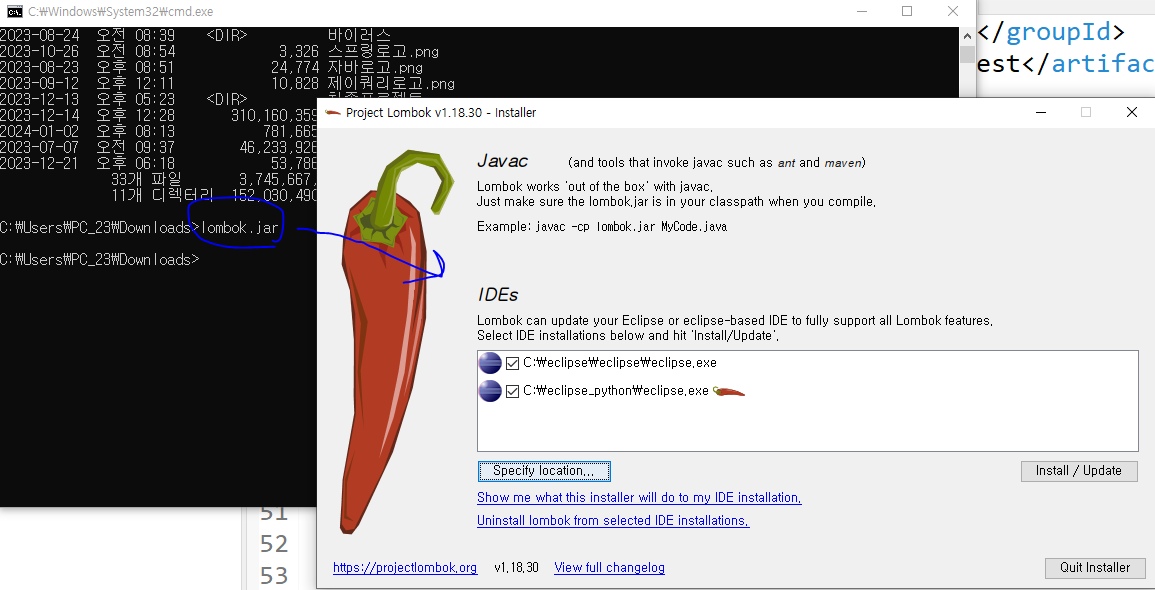This screenshot has width=1155, height=590.
Task: Click 'Uninstall lombok from selected IDE installations' link
Action: coord(613,521)
